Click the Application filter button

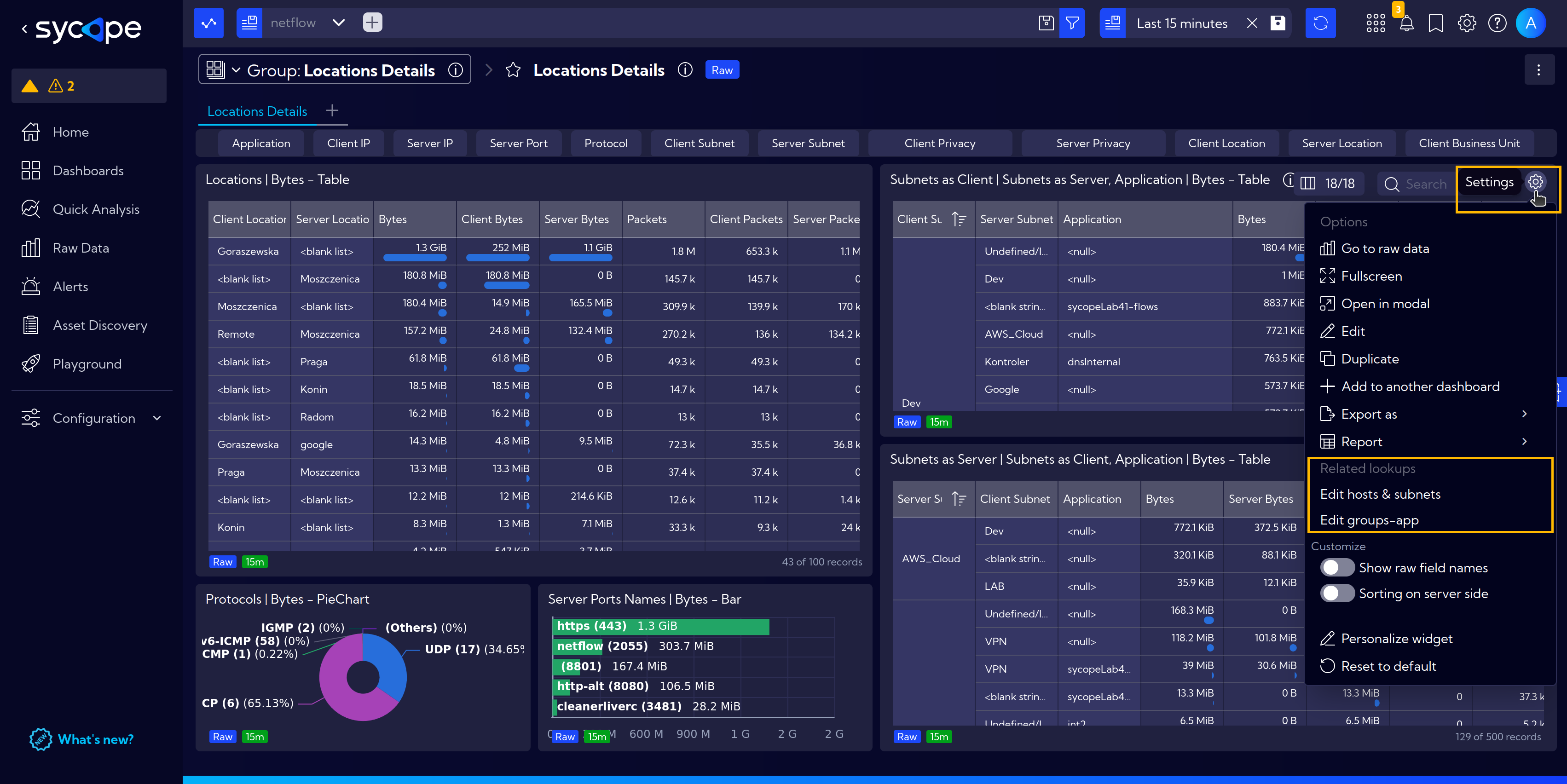[261, 144]
